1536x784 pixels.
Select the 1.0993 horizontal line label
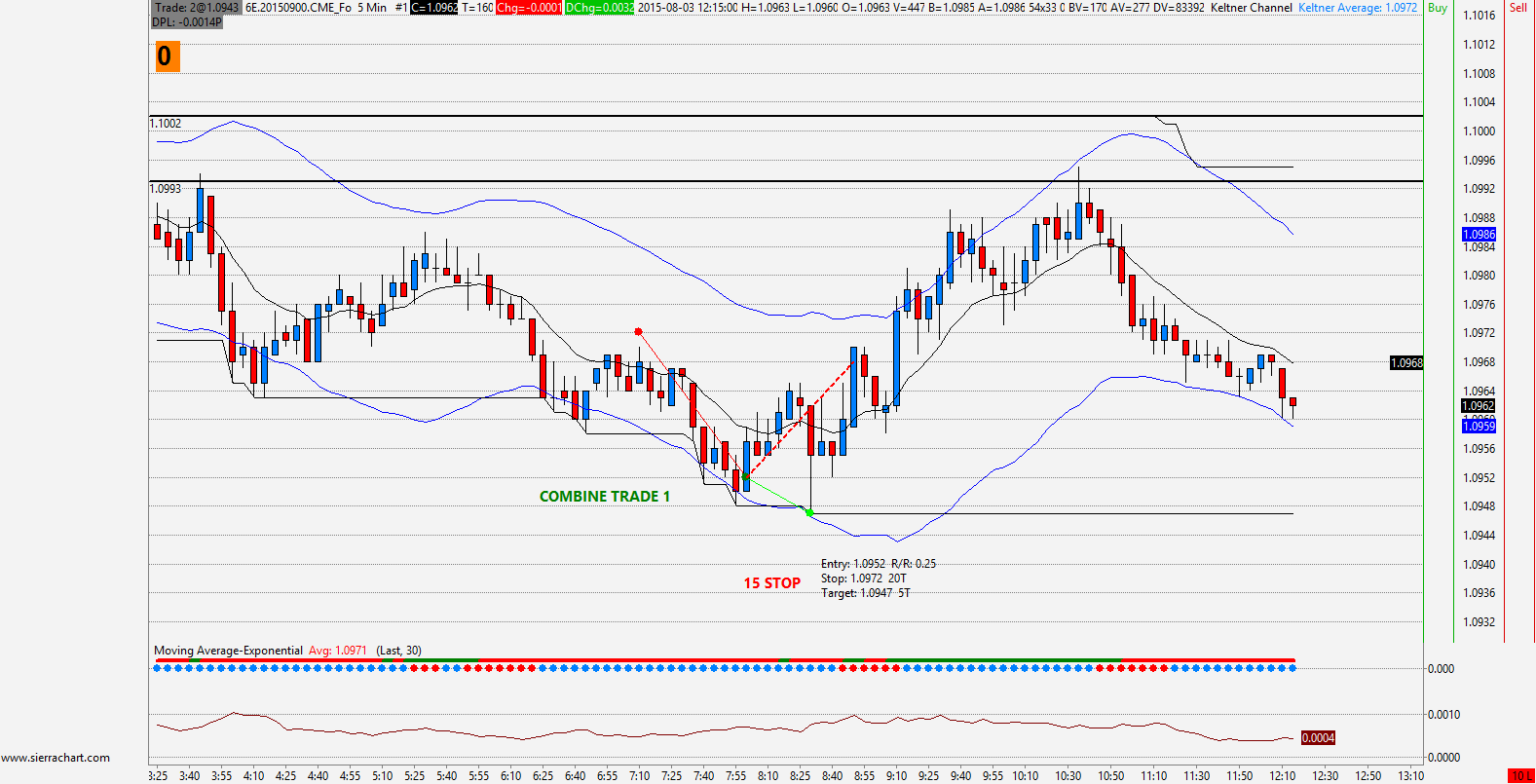tap(166, 189)
